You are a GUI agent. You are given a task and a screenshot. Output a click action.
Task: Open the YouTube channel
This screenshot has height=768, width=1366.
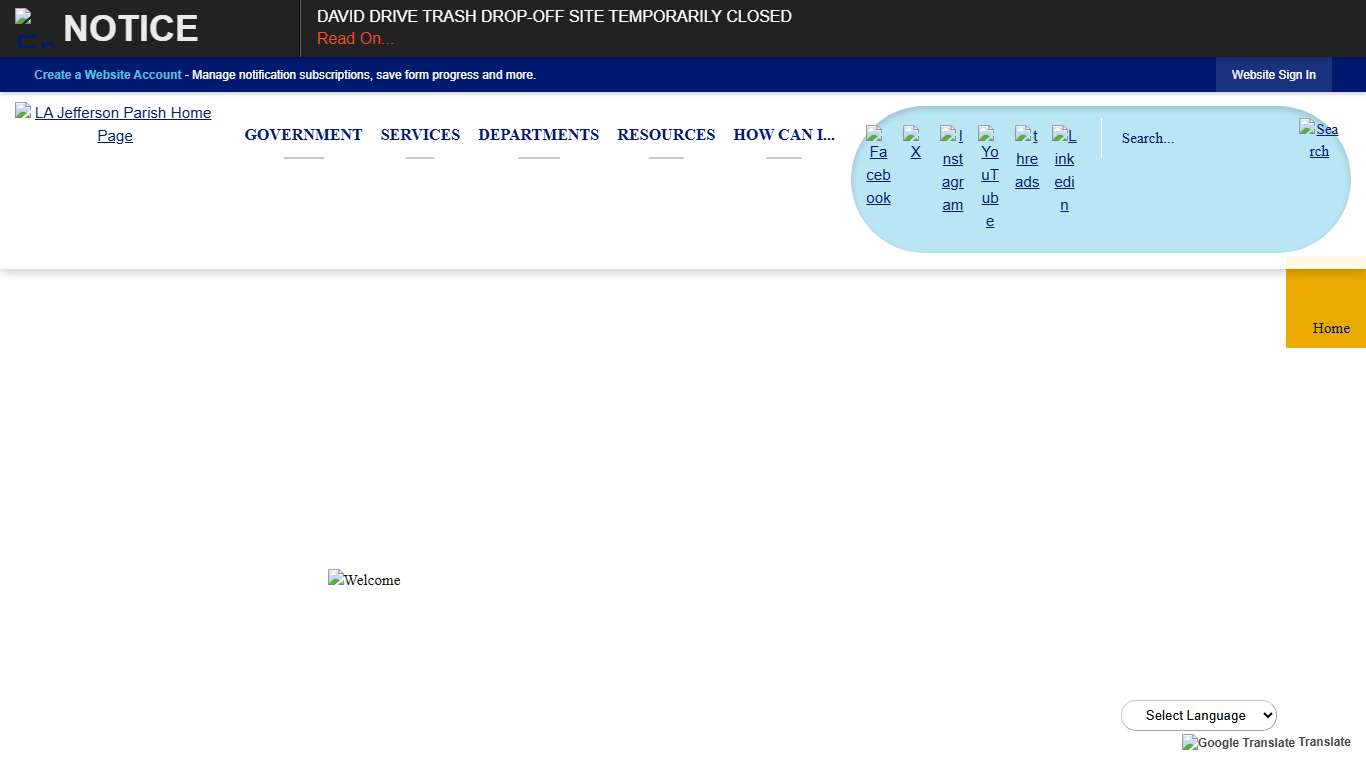click(989, 177)
